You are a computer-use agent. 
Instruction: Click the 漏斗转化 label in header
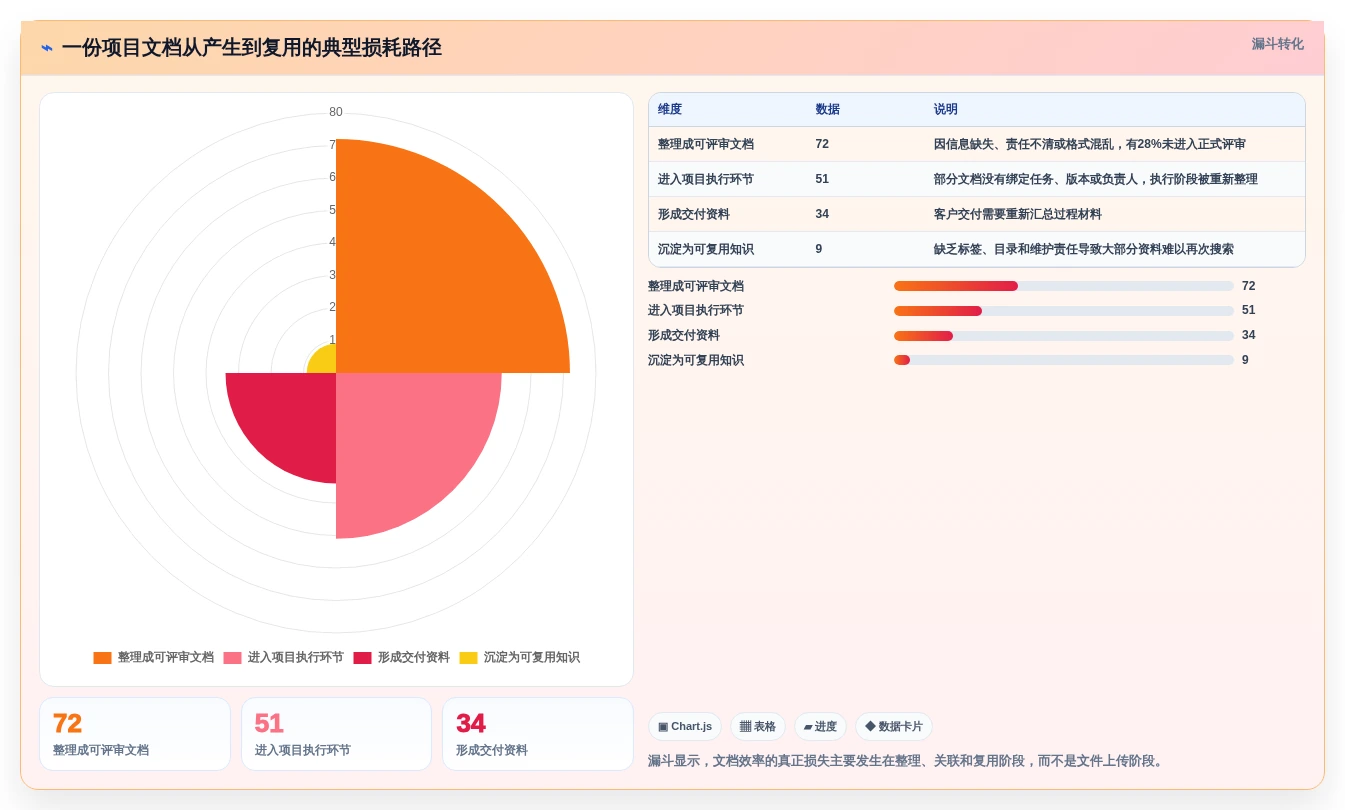pos(1277,44)
